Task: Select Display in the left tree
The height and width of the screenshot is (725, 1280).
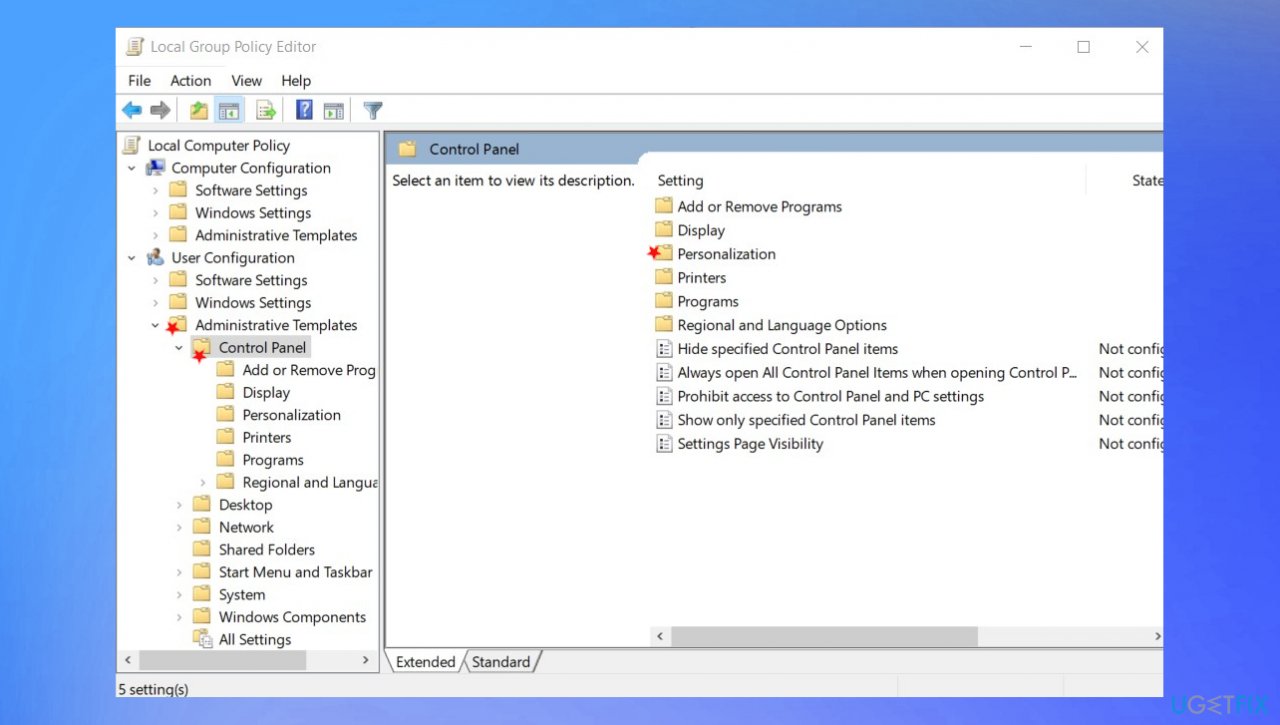Action: click(266, 392)
